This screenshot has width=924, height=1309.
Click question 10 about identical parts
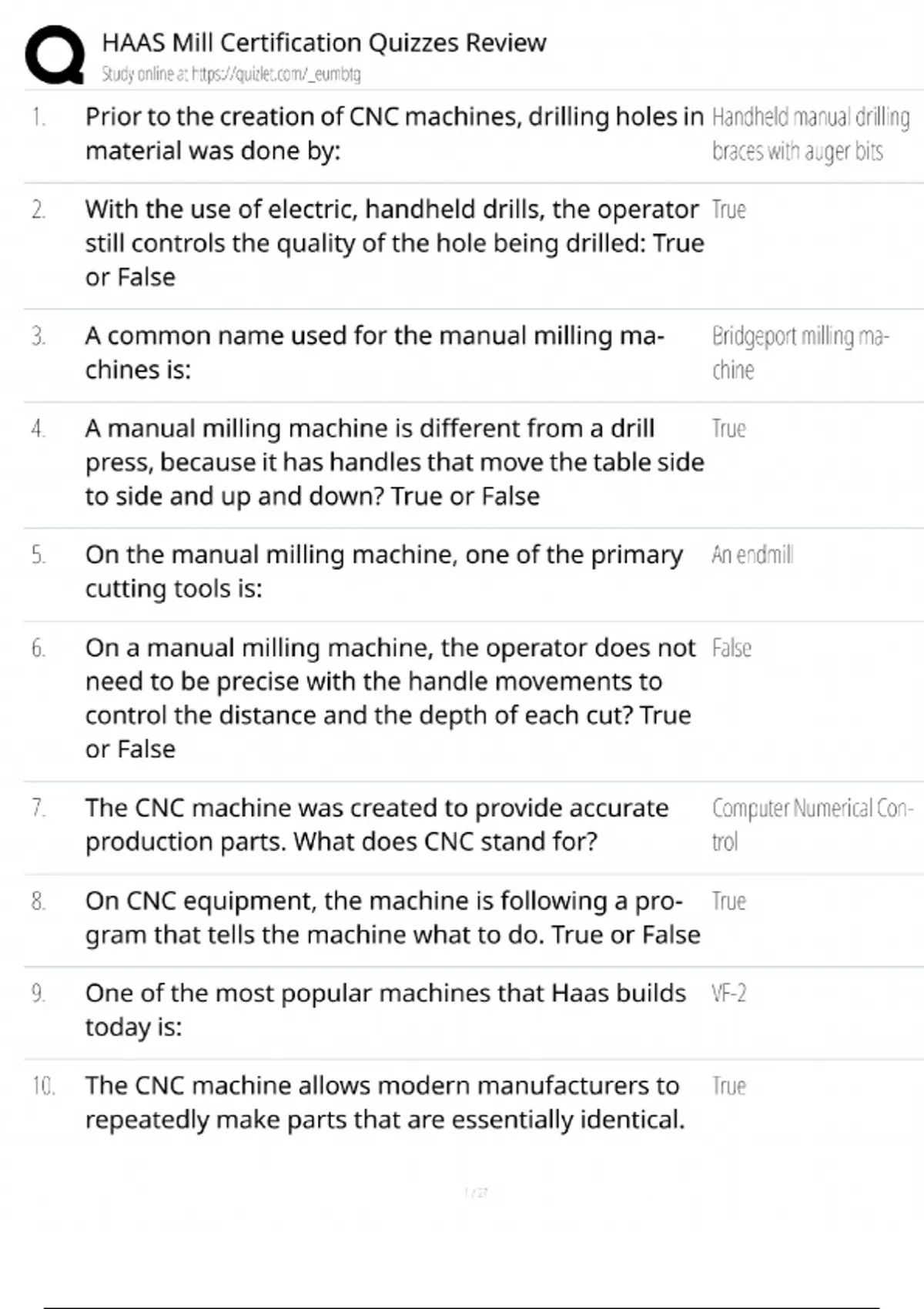[384, 1102]
